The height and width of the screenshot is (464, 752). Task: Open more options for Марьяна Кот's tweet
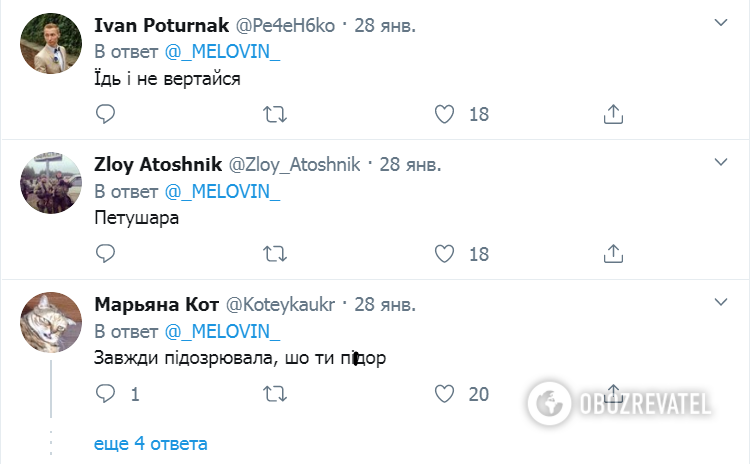point(719,300)
